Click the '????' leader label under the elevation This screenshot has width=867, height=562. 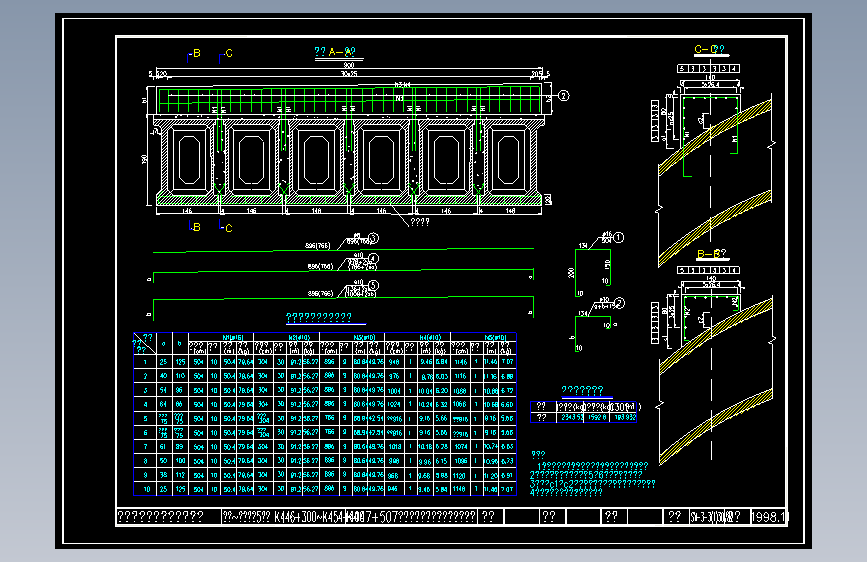point(420,222)
